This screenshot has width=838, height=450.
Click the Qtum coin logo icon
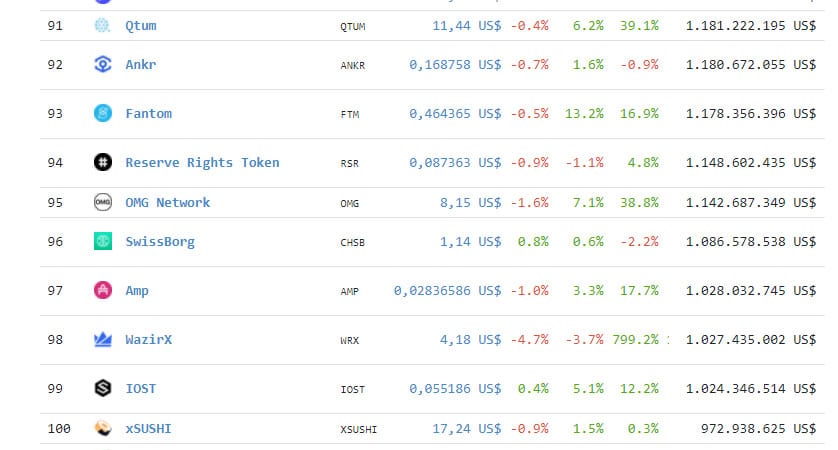click(x=103, y=26)
